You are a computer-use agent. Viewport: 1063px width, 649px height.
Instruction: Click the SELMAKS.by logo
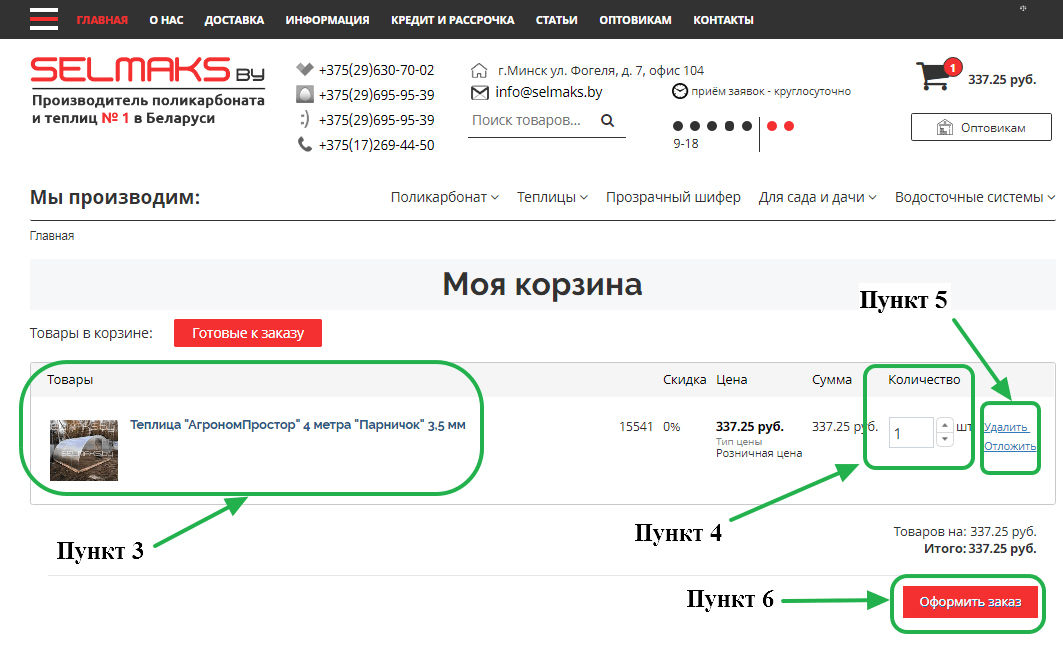point(146,71)
